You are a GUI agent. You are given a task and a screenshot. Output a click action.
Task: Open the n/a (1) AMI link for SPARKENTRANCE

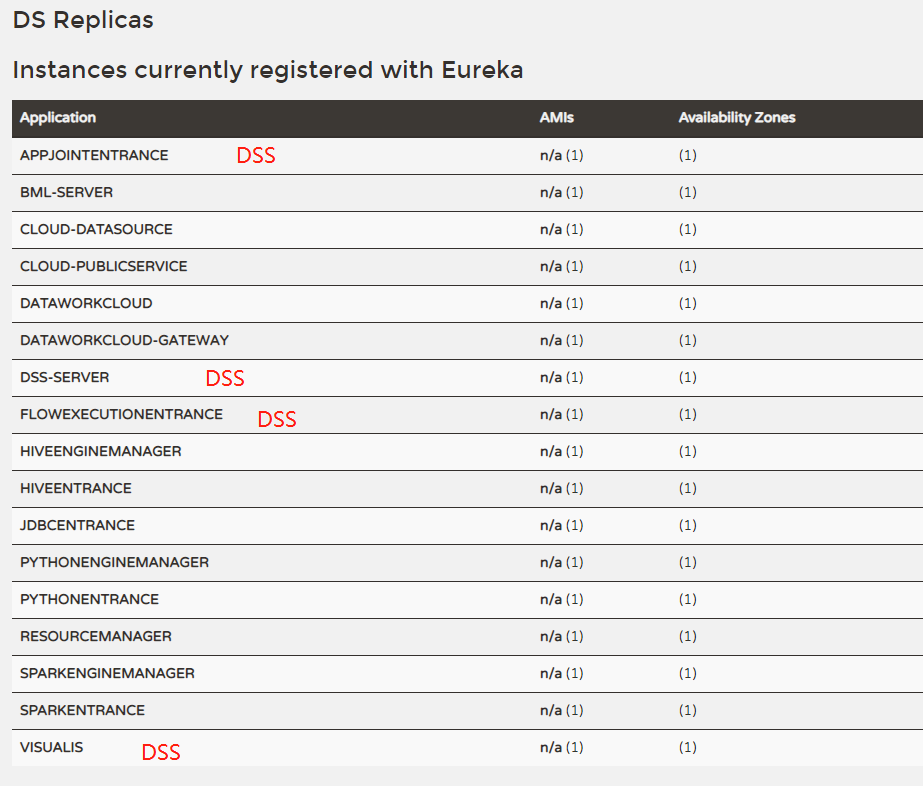[x=560, y=710]
